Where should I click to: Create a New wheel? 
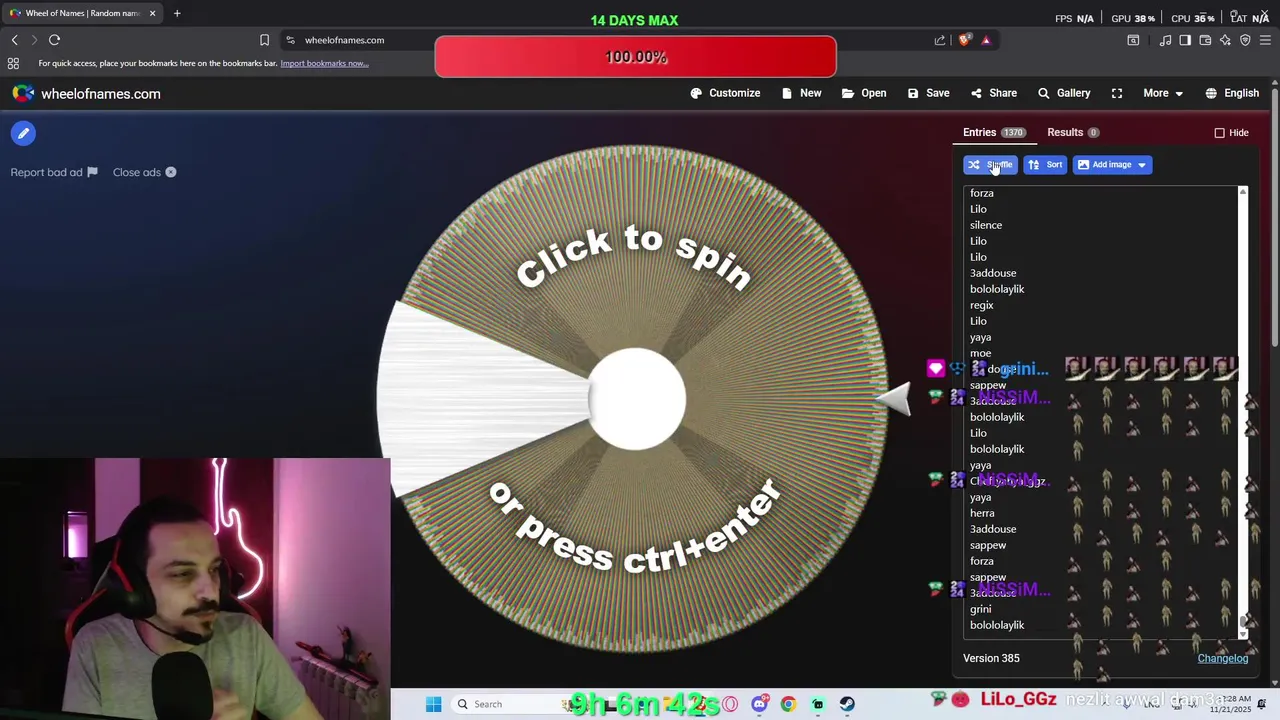(x=801, y=93)
